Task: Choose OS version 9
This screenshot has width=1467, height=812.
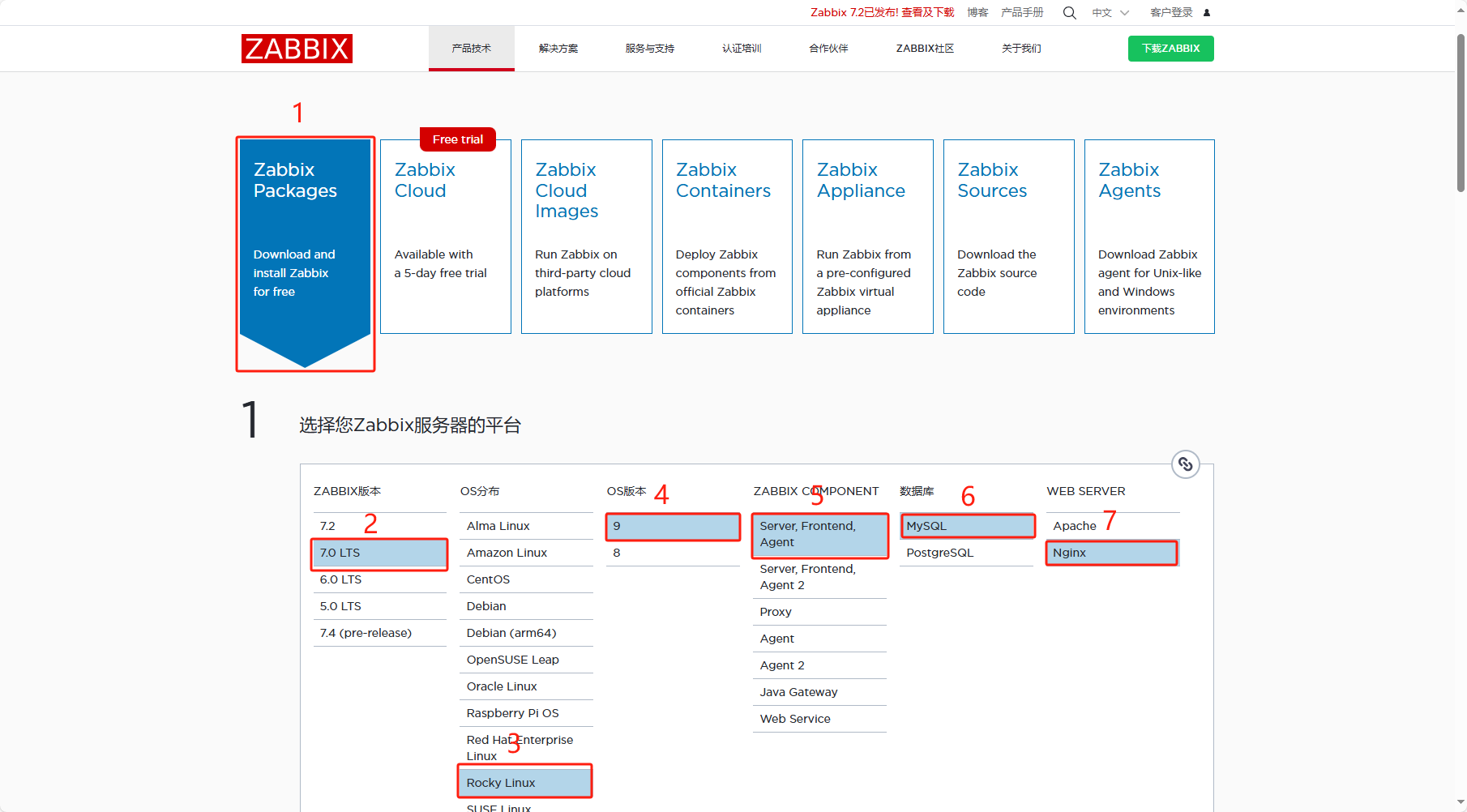Action: click(x=674, y=526)
